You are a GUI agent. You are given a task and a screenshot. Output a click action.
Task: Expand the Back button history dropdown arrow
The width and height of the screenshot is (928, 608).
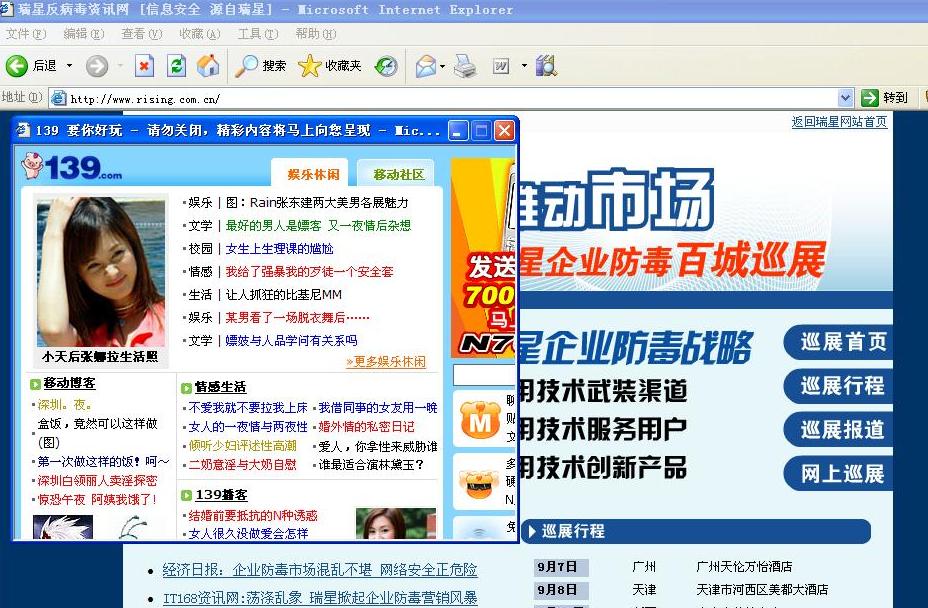pyautogui.click(x=69, y=66)
